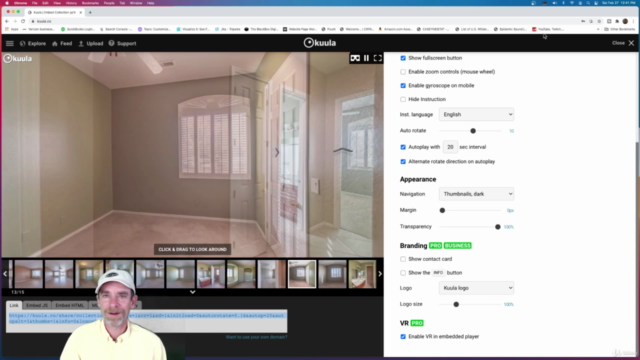Click the share link URL text box
The image size is (640, 360).
(147, 321)
